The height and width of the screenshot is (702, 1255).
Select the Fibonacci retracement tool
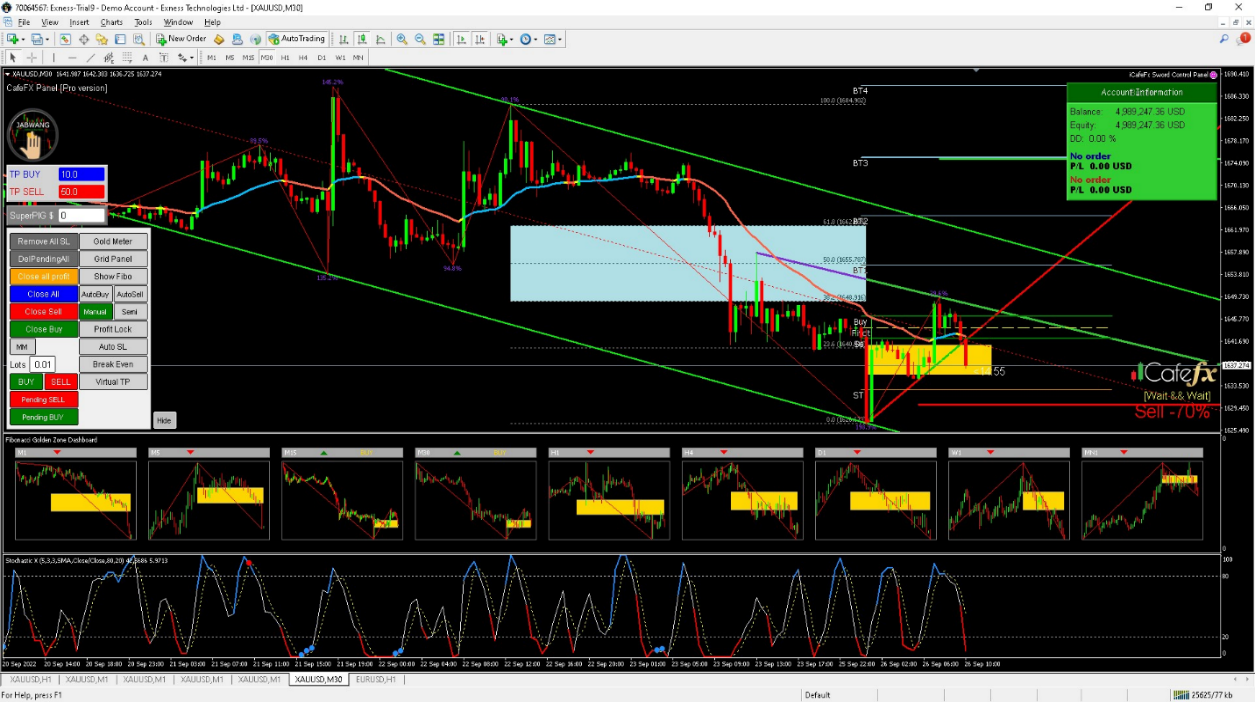click(x=127, y=57)
